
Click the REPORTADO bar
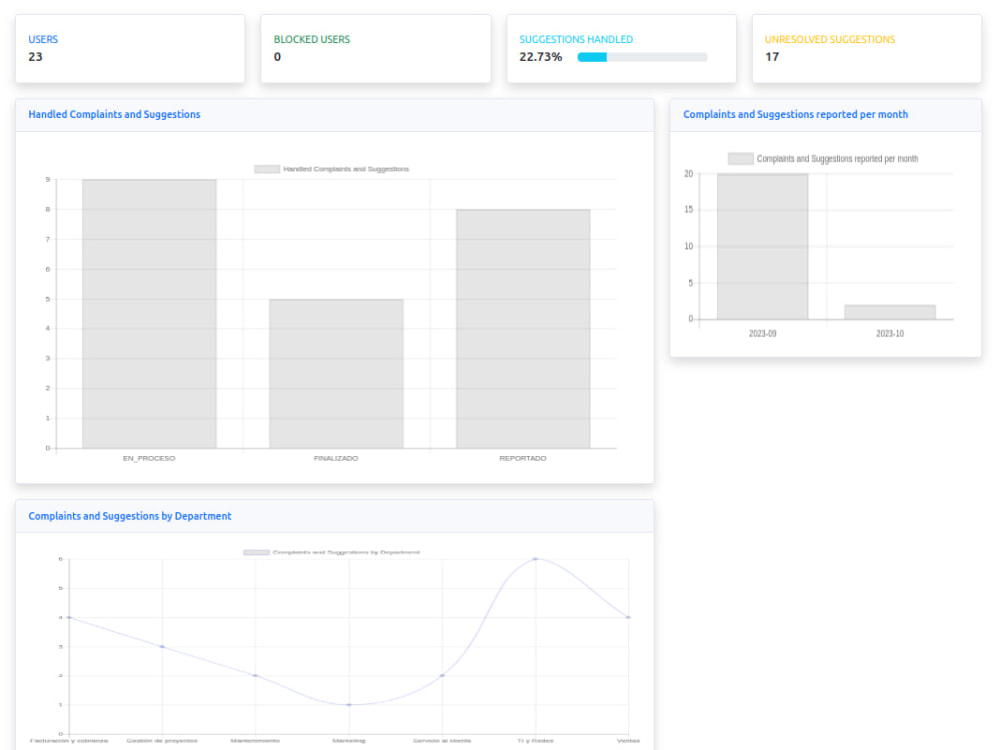523,328
